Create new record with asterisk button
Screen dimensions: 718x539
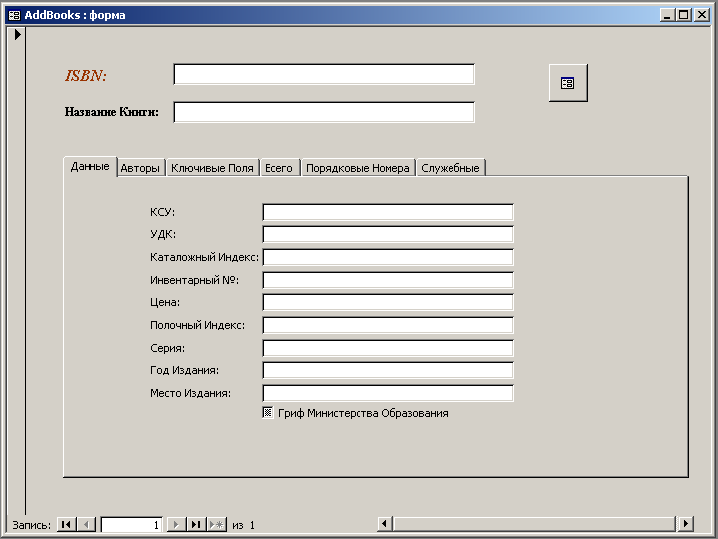pyautogui.click(x=217, y=524)
